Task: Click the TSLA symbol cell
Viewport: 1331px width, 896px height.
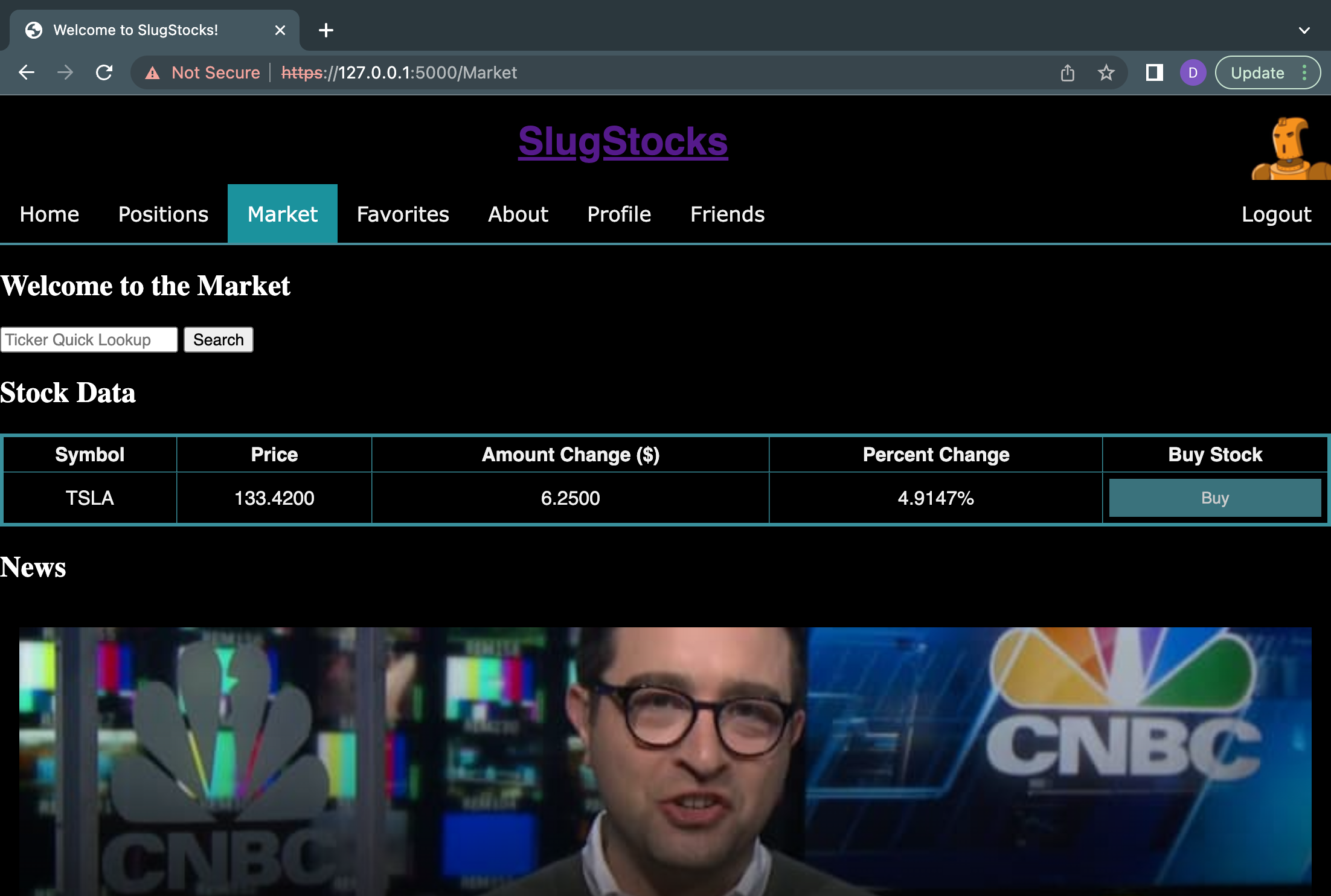Action: tap(90, 498)
